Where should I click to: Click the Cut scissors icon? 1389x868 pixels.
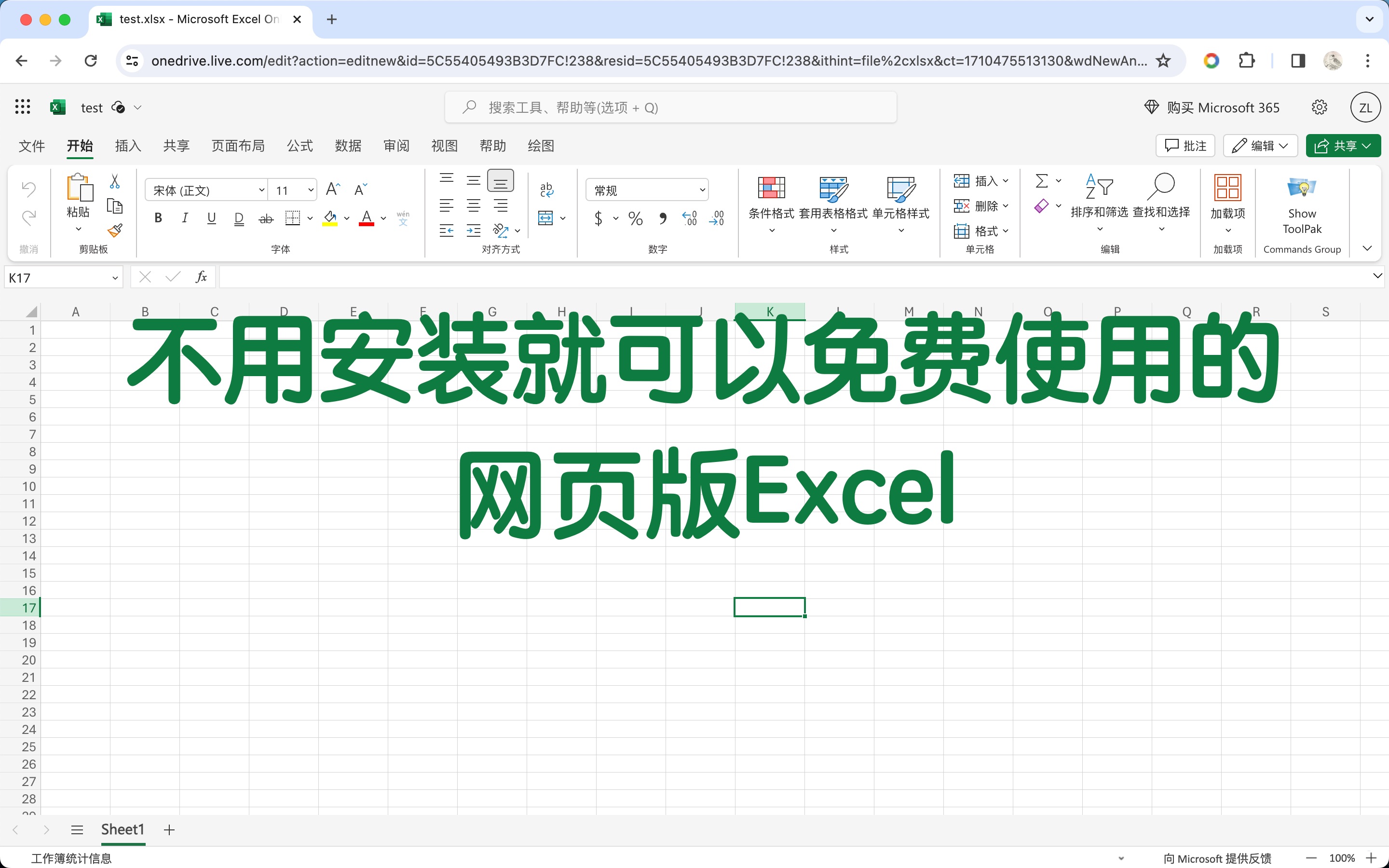tap(115, 181)
